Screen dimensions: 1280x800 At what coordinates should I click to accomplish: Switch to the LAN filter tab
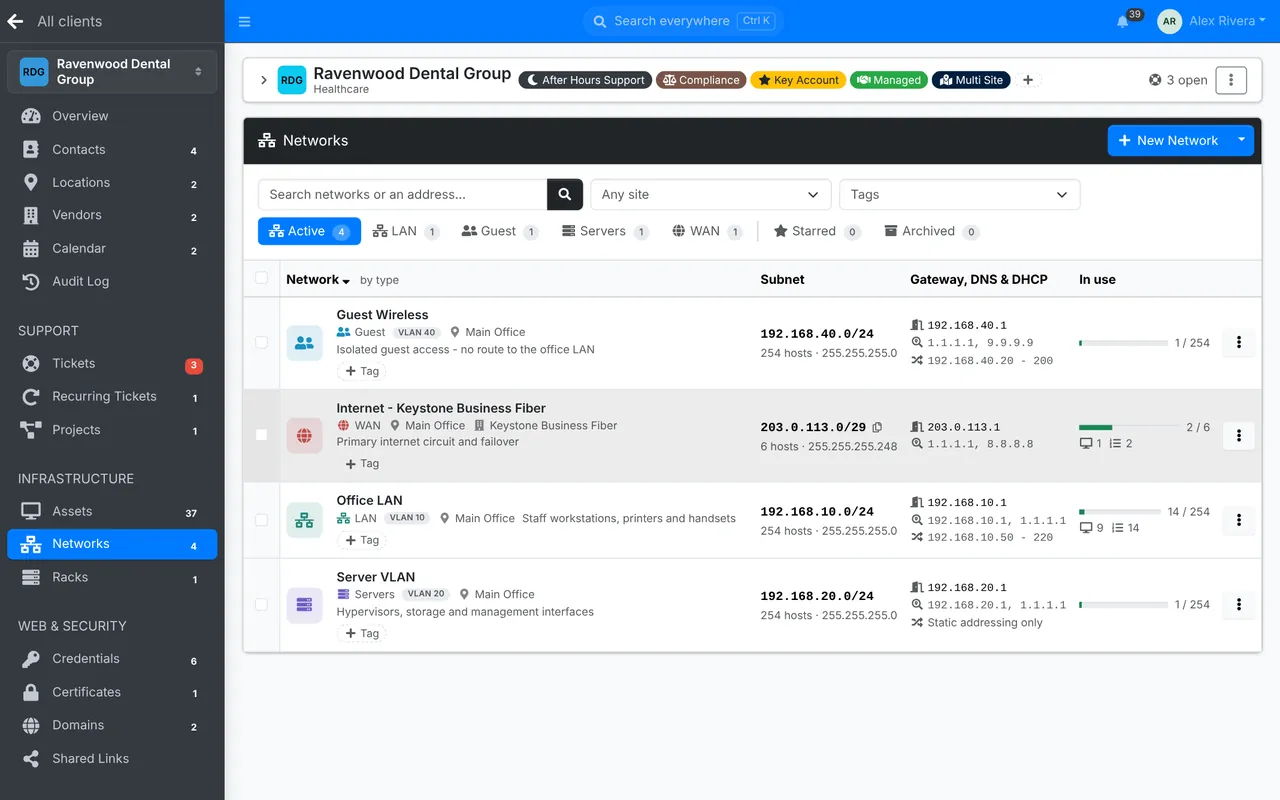[405, 231]
